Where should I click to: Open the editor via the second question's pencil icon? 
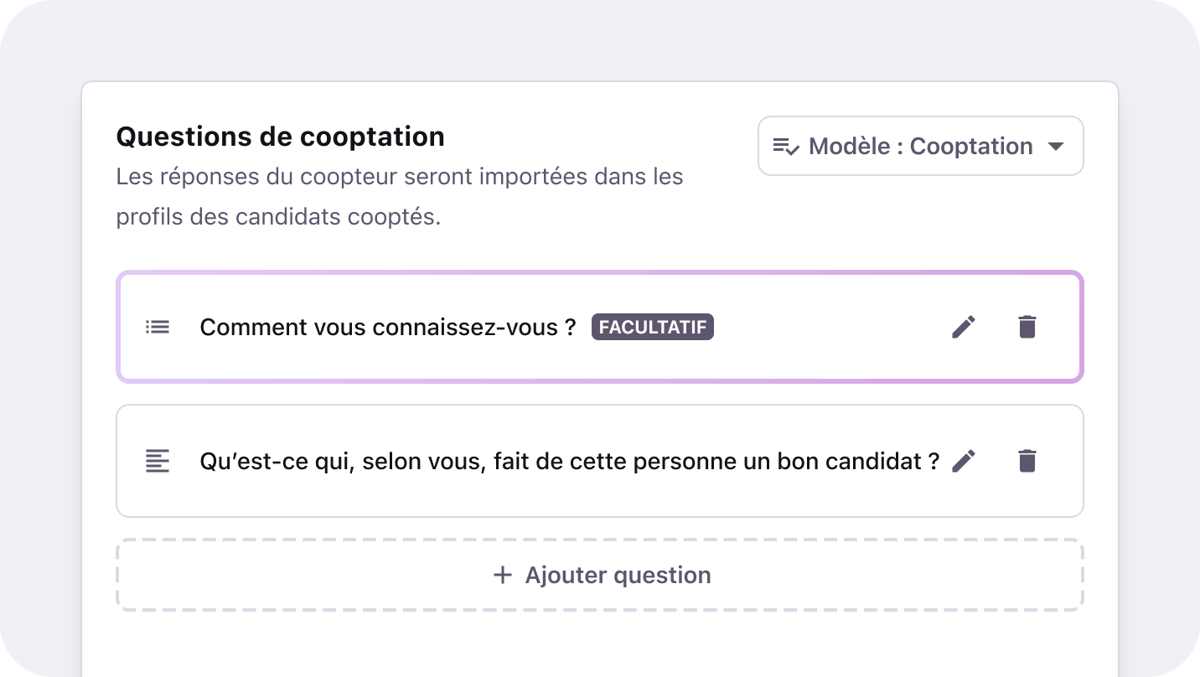[963, 461]
